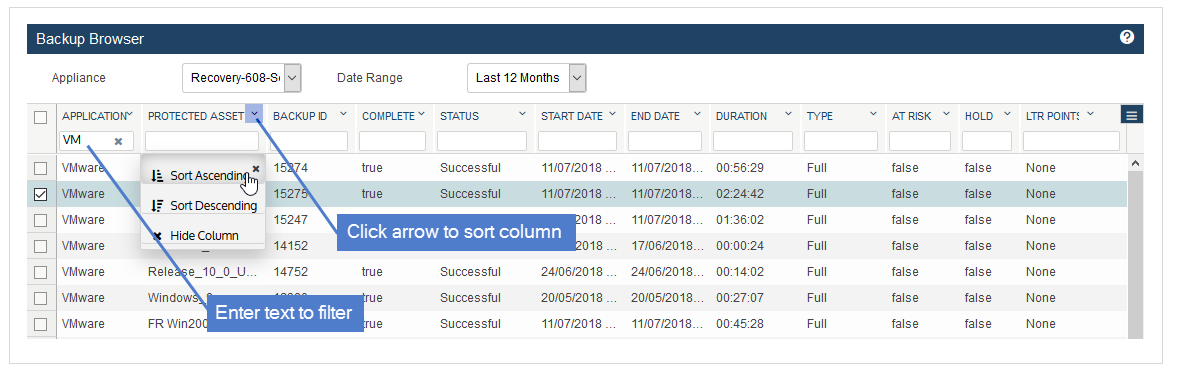Viewport: 1190px width, 387px height.
Task: Open the Duration column arrow menu
Action: 788,115
